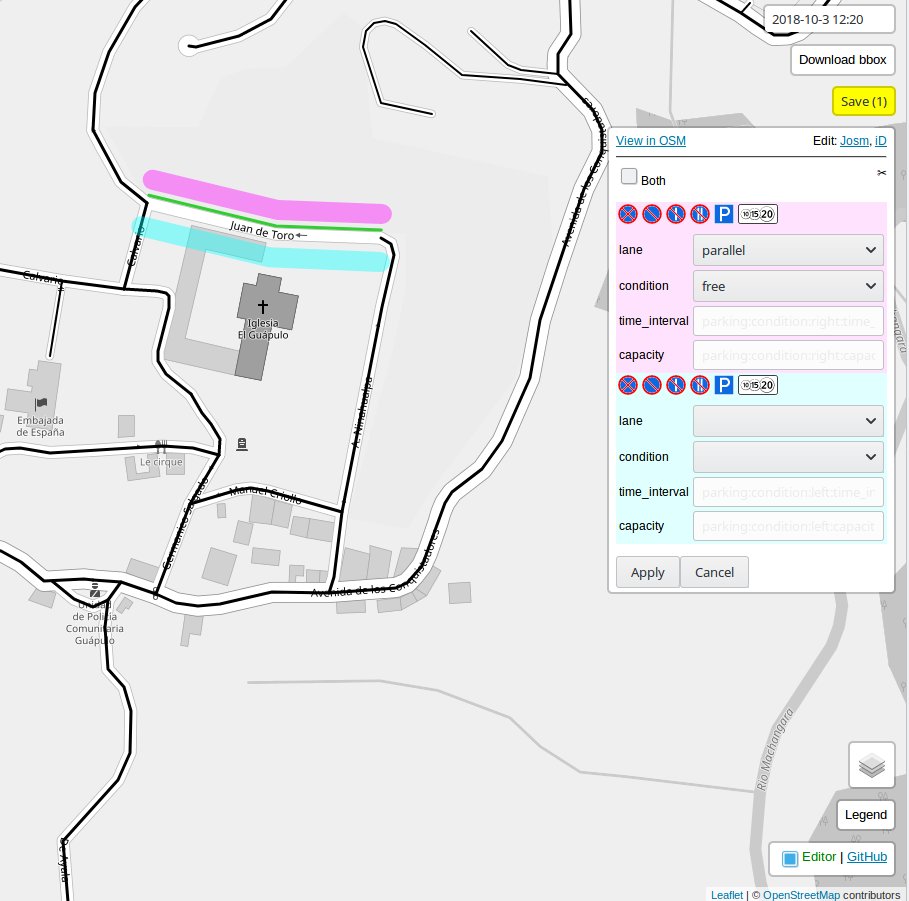Open the condition dropdown showing free
Screen dimensions: 909x901
(788, 286)
